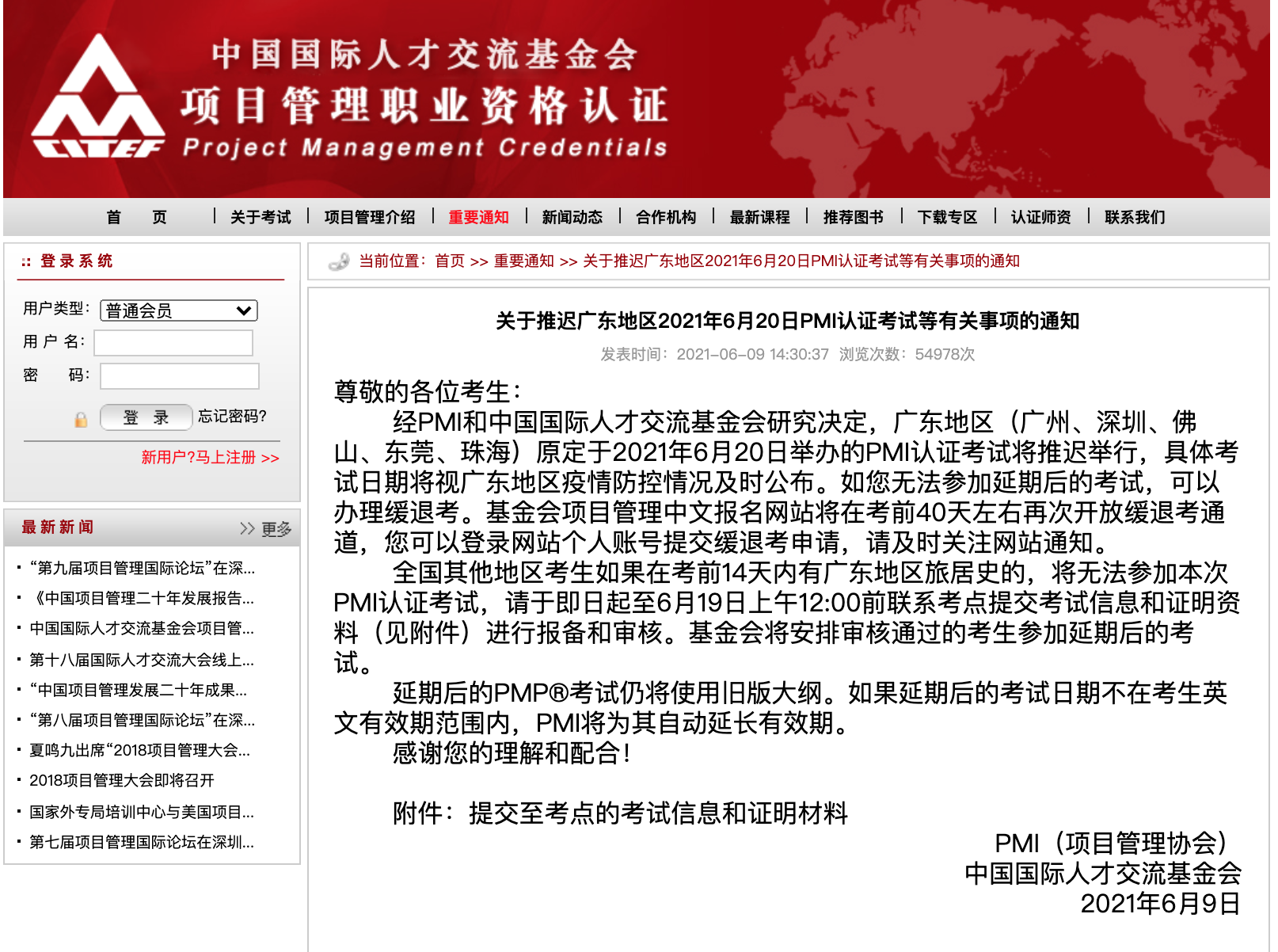Open news 《中国项目管理二十年发展报告...
Screen dimensions: 1278x952
[x=143, y=598]
